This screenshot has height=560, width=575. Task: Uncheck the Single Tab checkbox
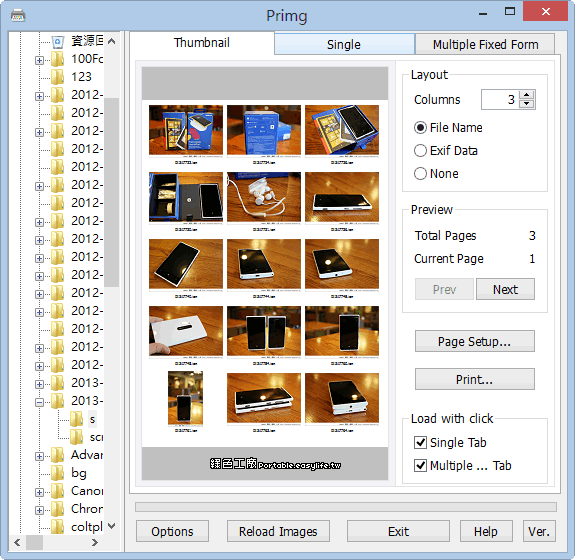coord(420,443)
